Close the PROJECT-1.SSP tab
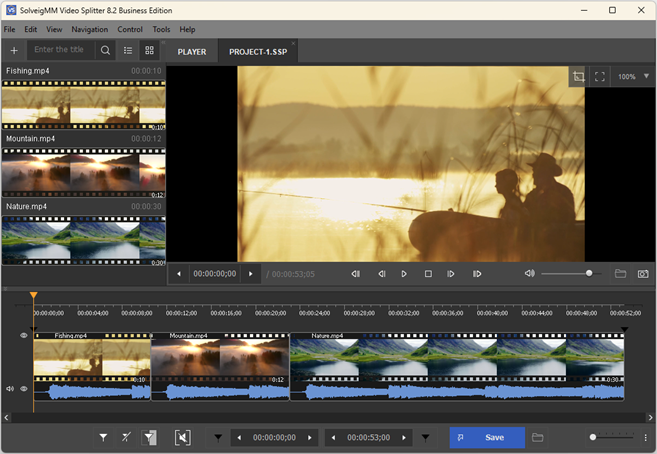Viewport: 657px width, 454px height. (293, 43)
